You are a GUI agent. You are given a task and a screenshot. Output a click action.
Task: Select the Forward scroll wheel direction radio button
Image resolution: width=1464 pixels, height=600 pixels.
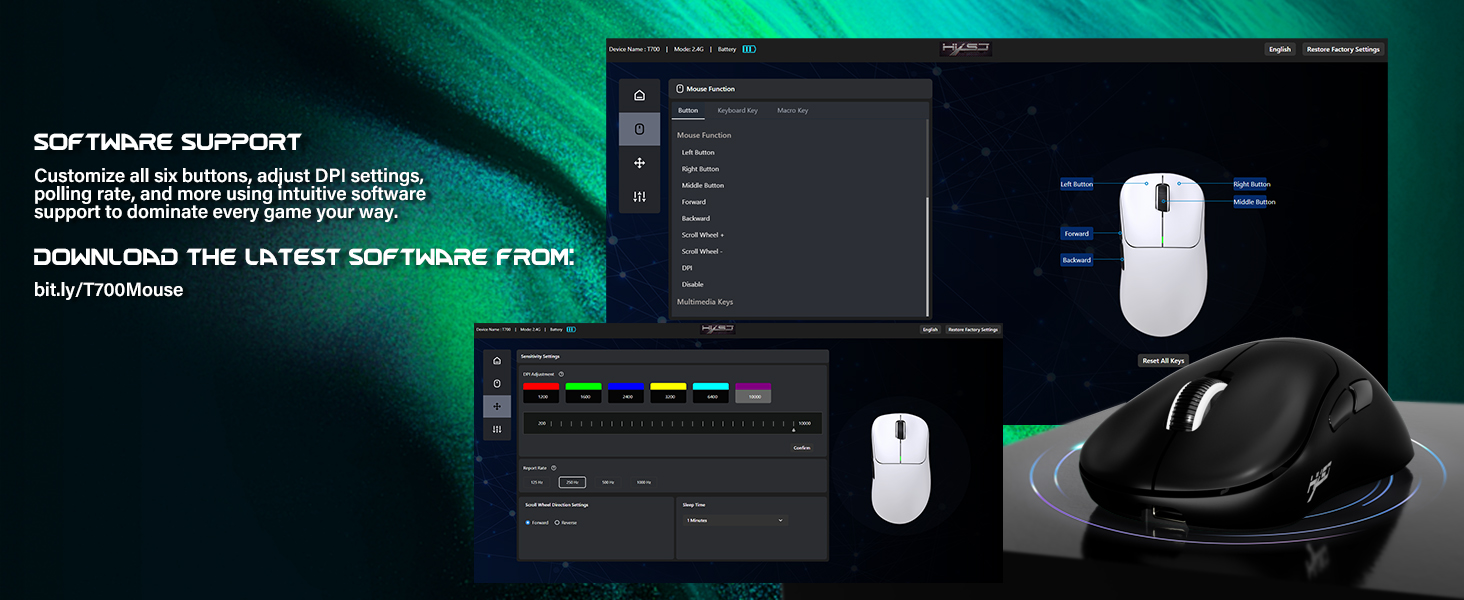[x=528, y=523]
